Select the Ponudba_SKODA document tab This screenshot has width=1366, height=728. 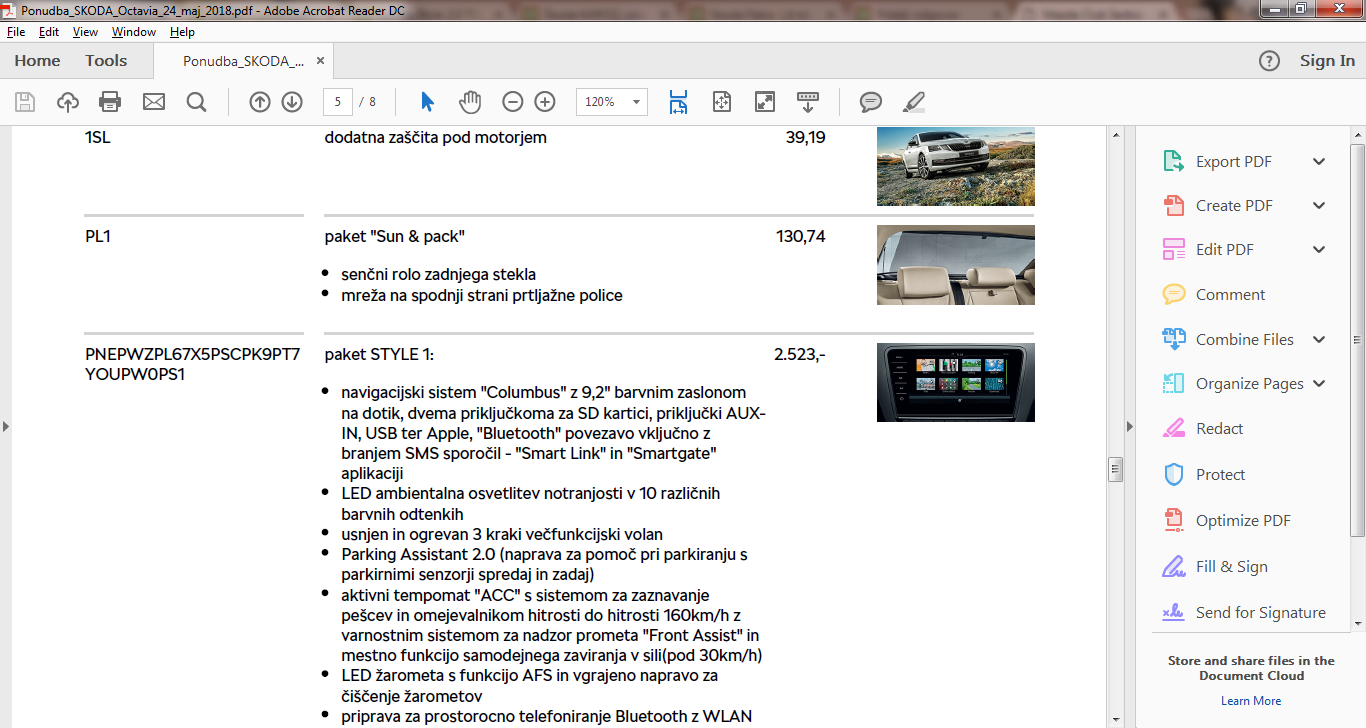coord(243,61)
